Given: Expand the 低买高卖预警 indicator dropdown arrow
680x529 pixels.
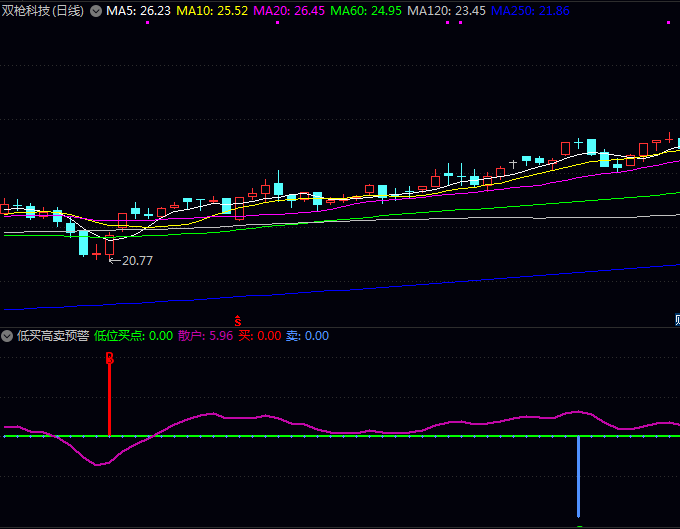Looking at the screenshot, I should (x=8, y=336).
